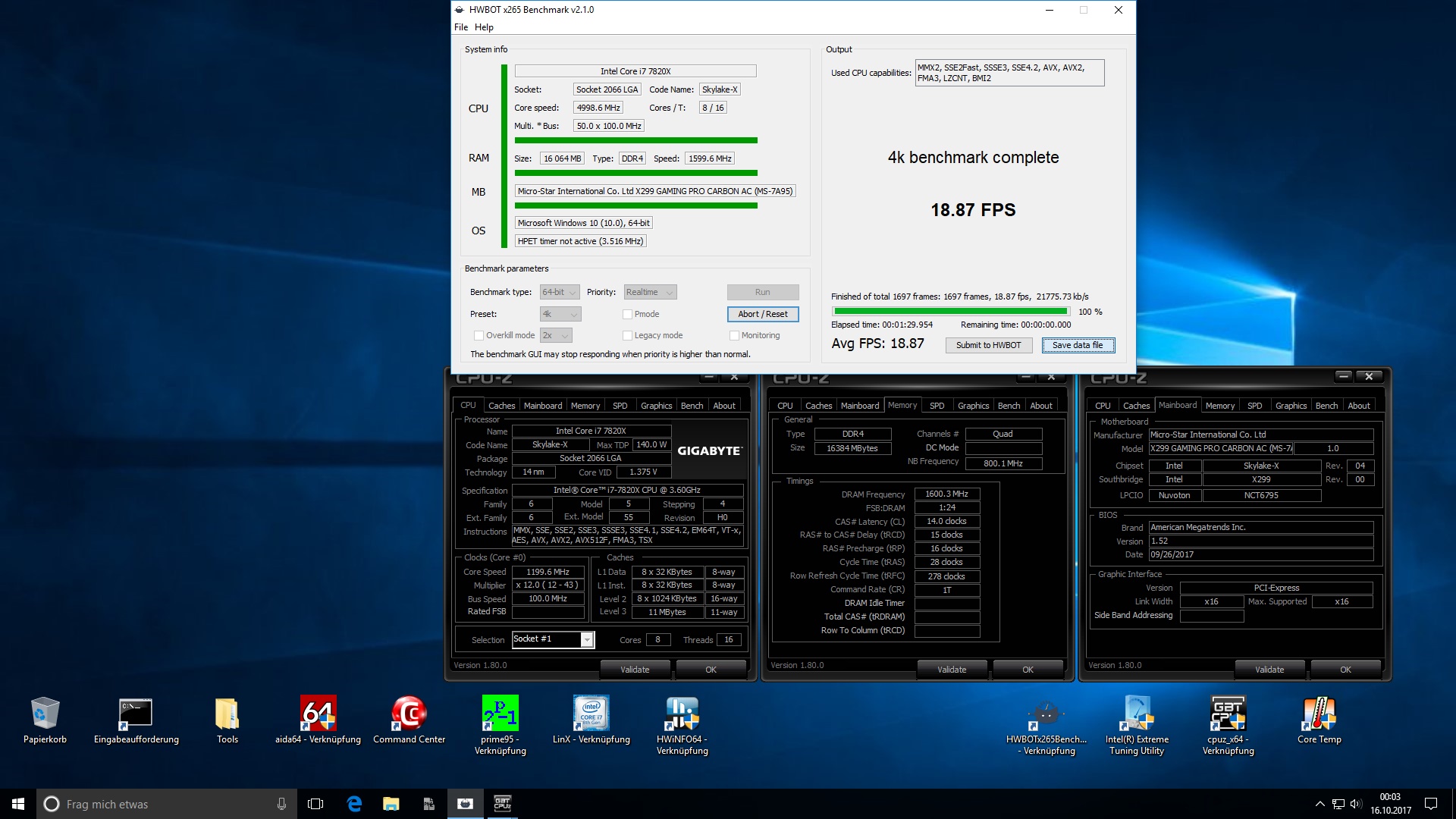
Task: Click the DRAM Frequency 1600.3 MHz value
Action: [x=946, y=494]
